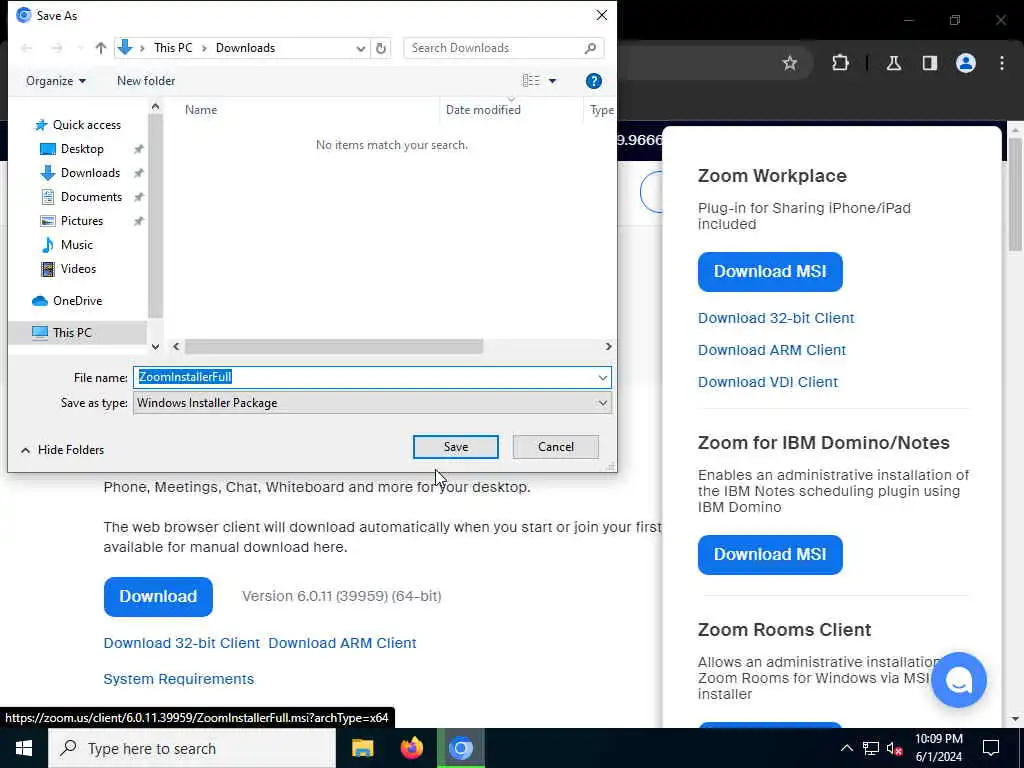1024x768 pixels.
Task: Open Chrome three-dot menu
Action: coord(1002,63)
